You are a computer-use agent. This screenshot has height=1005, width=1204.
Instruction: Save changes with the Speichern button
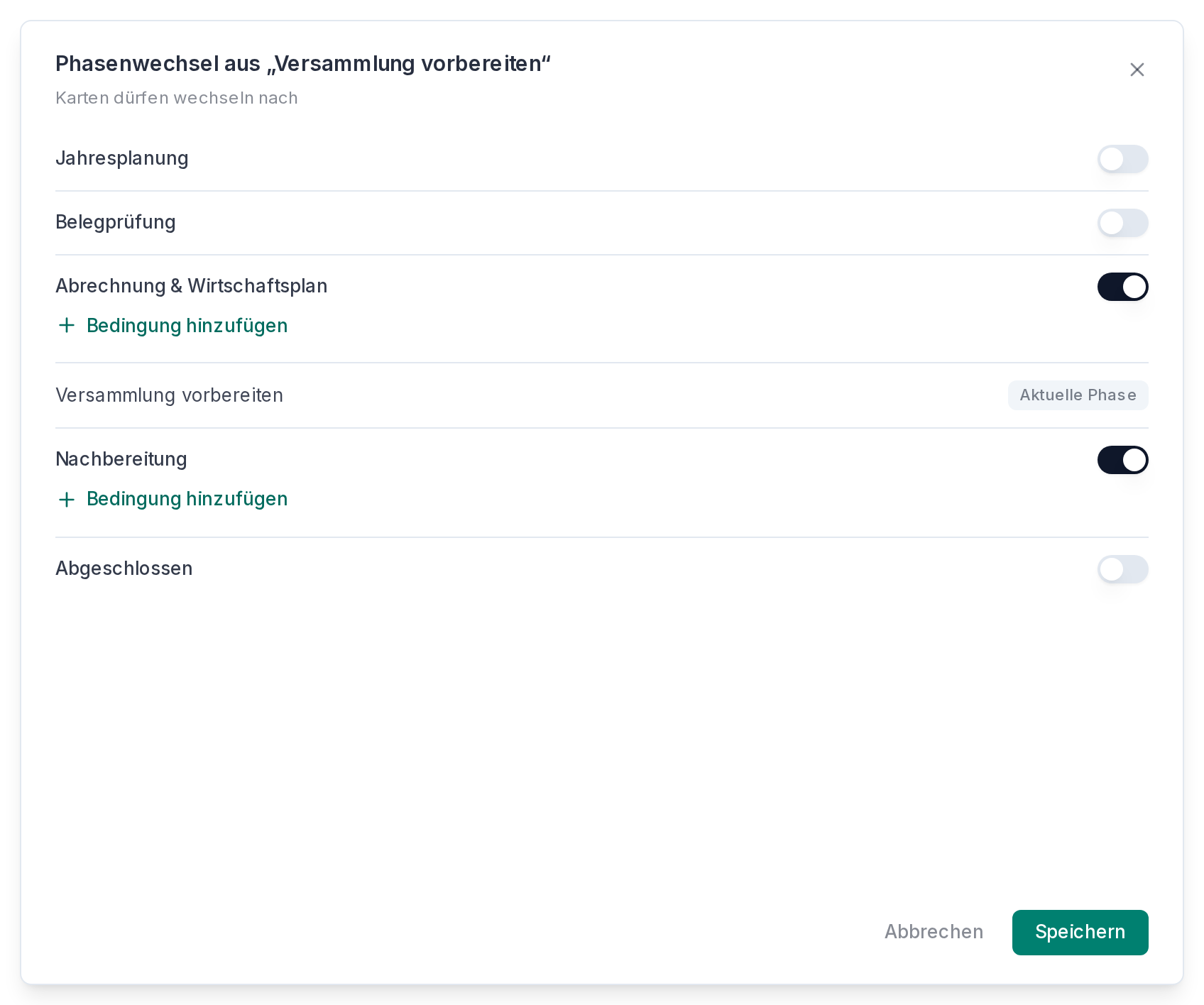coord(1080,932)
